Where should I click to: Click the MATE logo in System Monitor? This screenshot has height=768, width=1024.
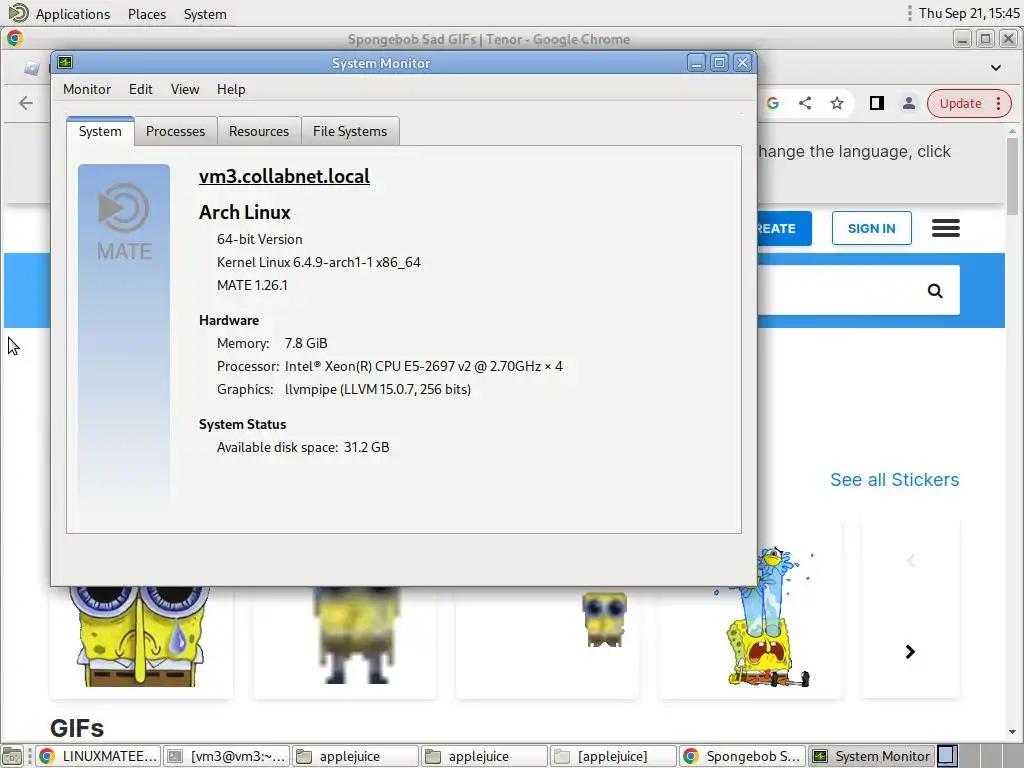tap(124, 222)
